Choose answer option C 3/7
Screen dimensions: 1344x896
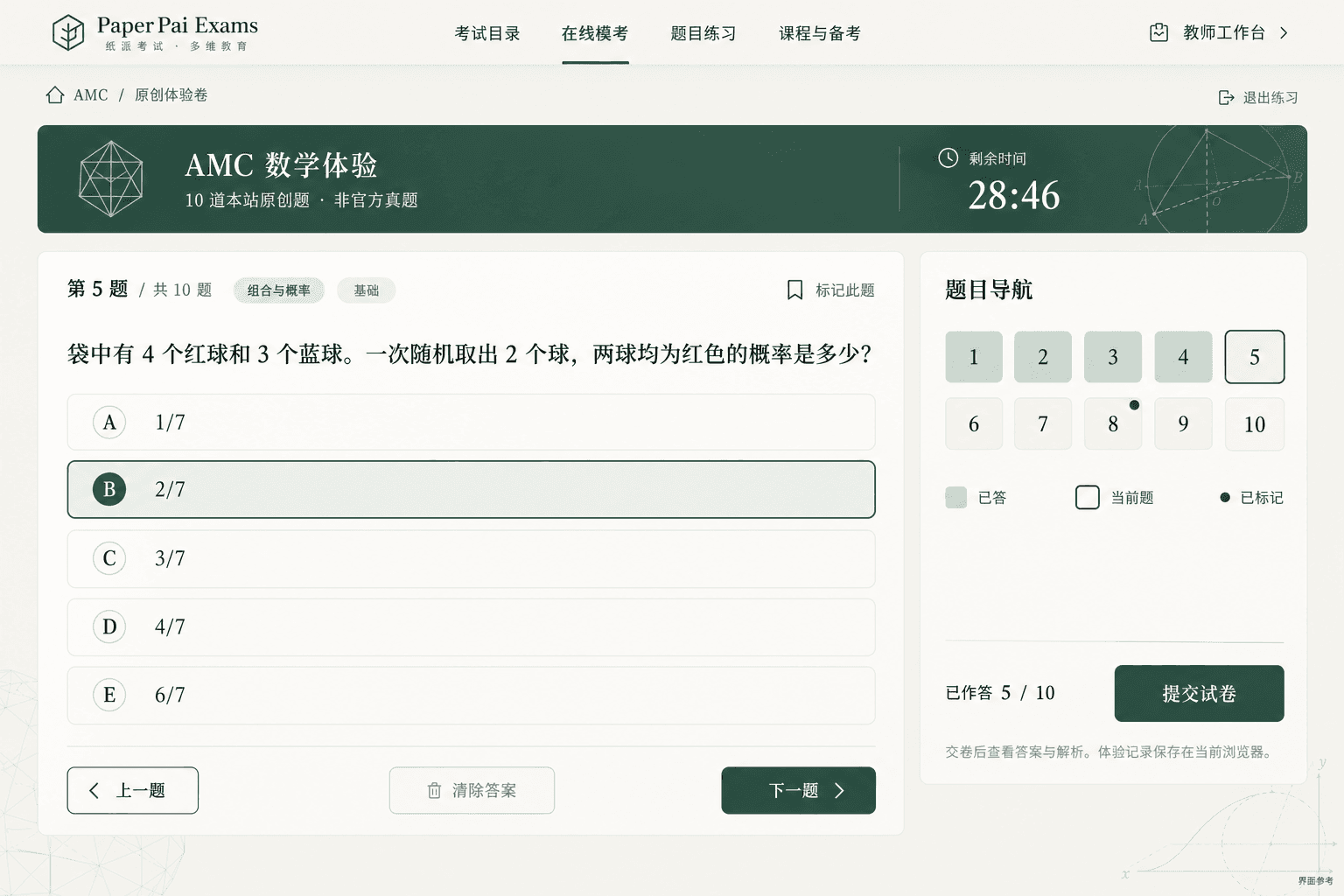[471, 558]
